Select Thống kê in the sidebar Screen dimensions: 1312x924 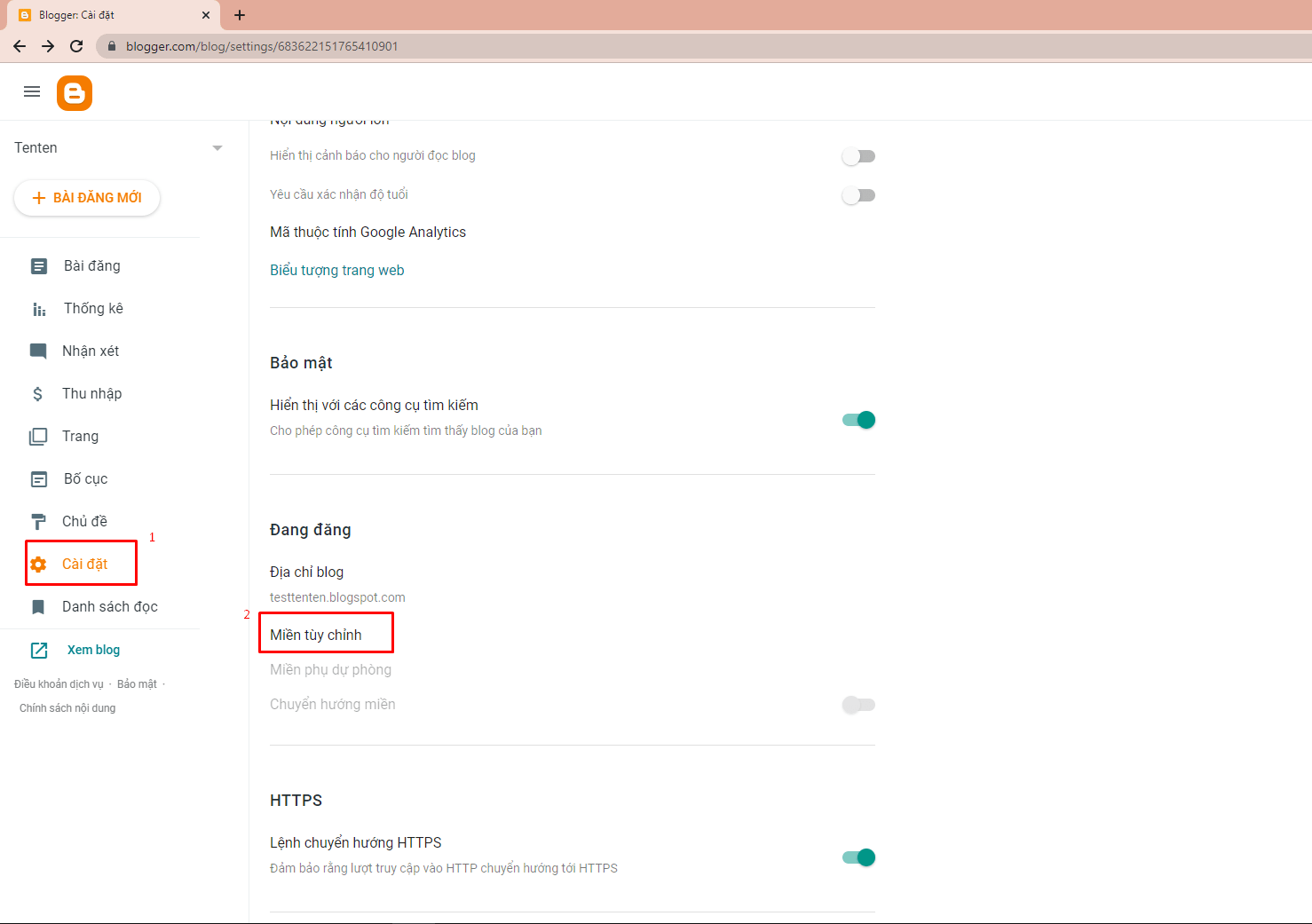pyautogui.click(x=93, y=309)
